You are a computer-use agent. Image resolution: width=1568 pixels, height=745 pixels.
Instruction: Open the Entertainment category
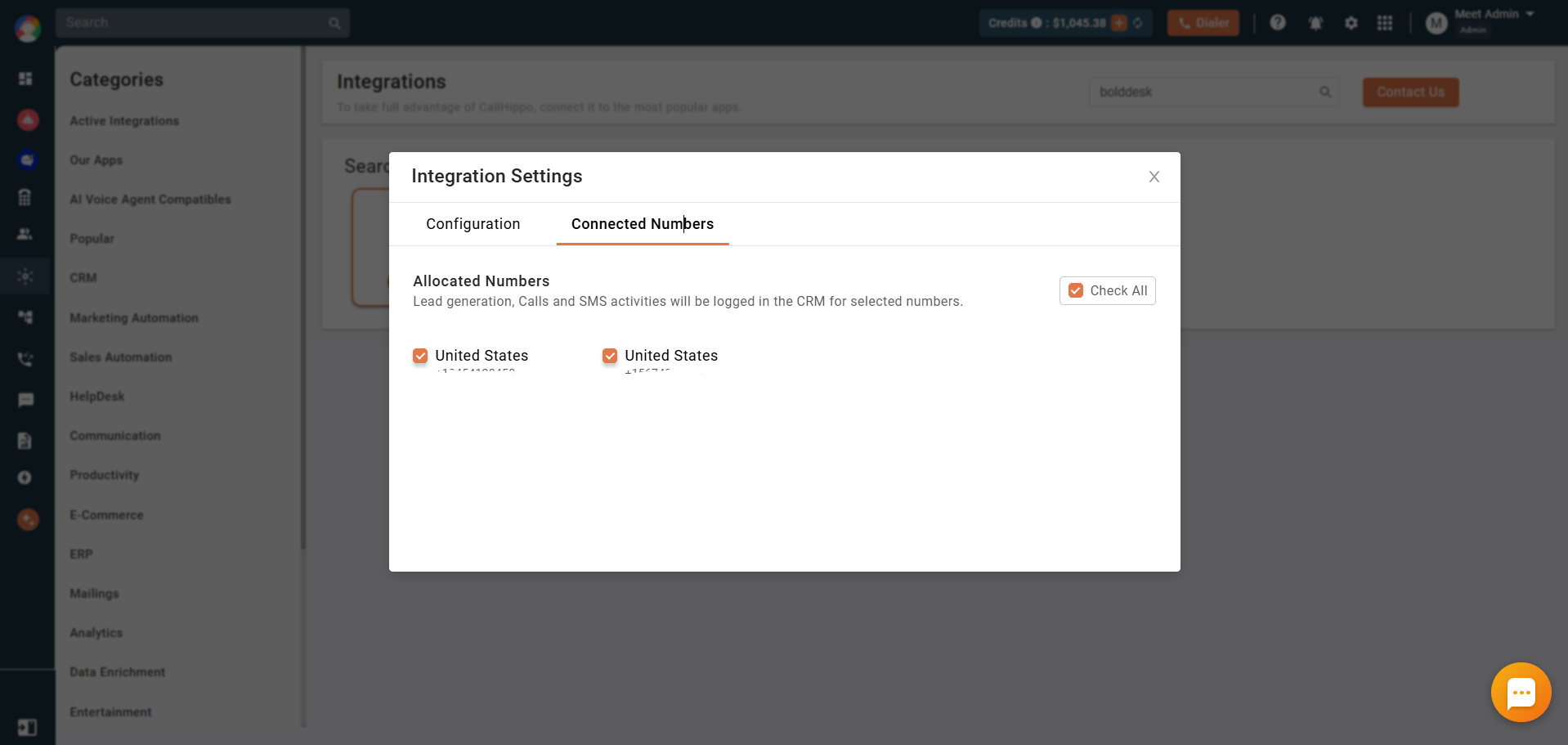(x=110, y=712)
